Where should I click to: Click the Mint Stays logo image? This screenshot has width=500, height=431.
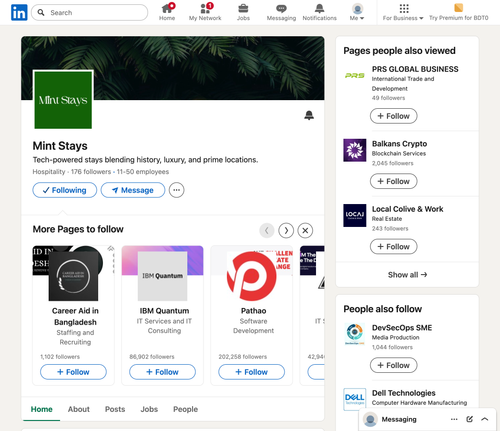[63, 100]
